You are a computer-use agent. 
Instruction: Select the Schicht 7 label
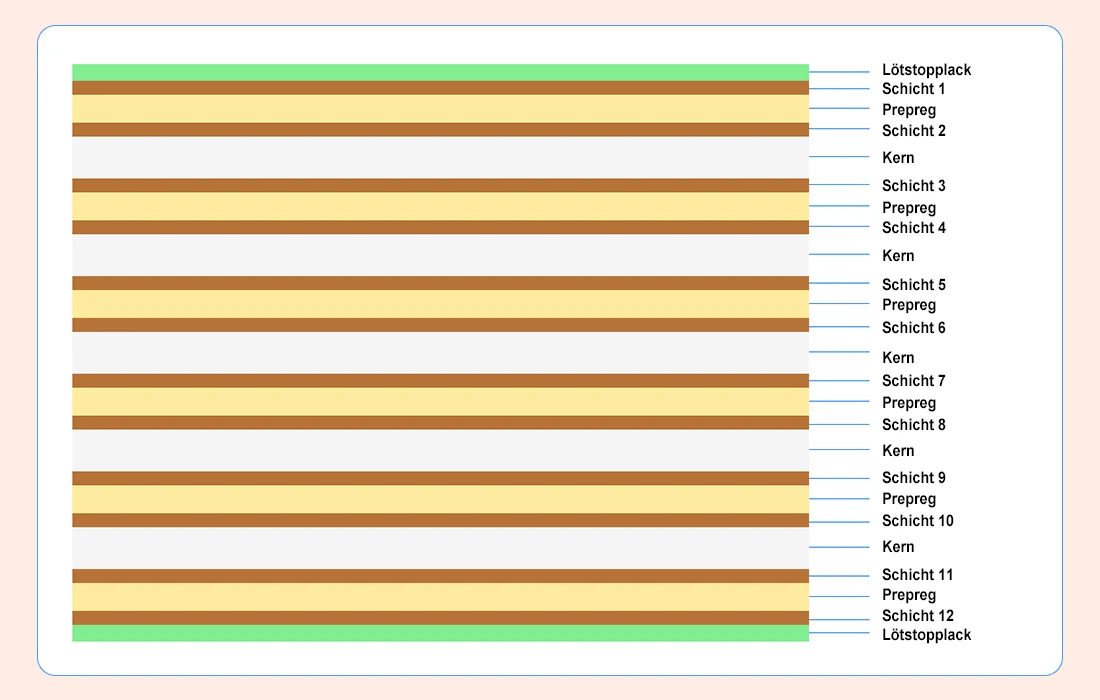(x=913, y=381)
